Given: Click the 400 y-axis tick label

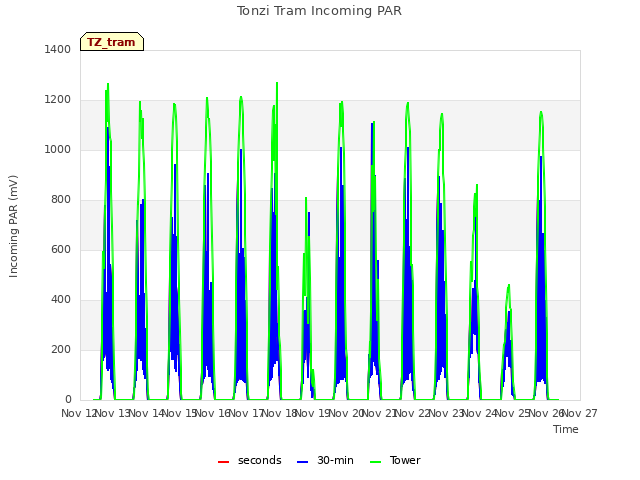Looking at the screenshot, I should 61,300.
